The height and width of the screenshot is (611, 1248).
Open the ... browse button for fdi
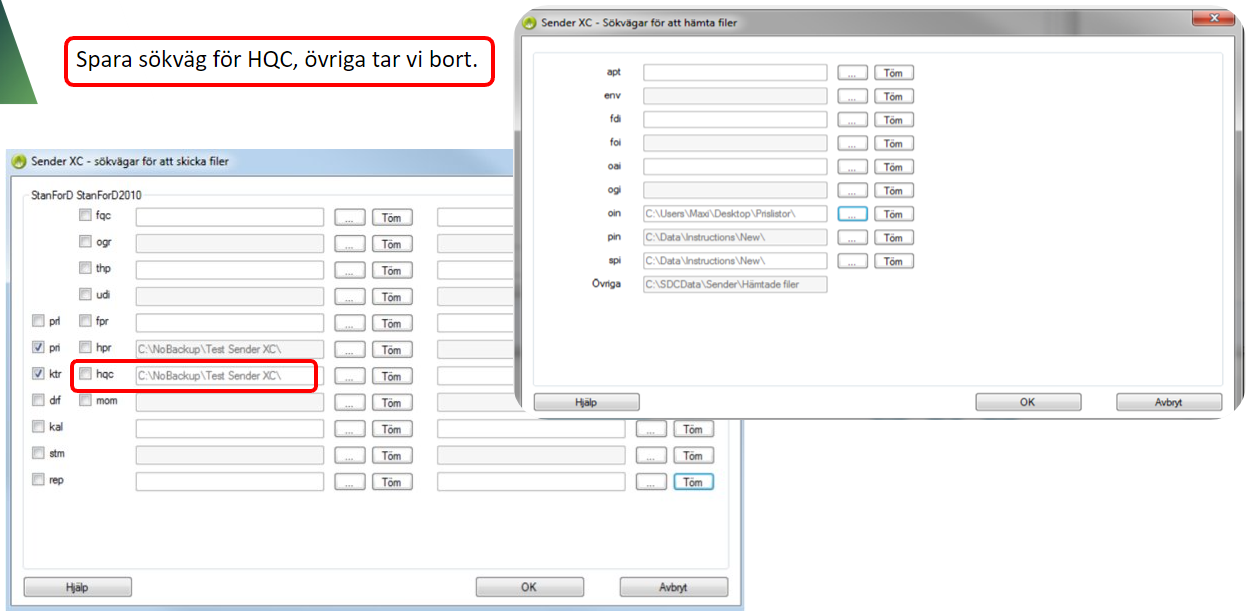point(852,120)
